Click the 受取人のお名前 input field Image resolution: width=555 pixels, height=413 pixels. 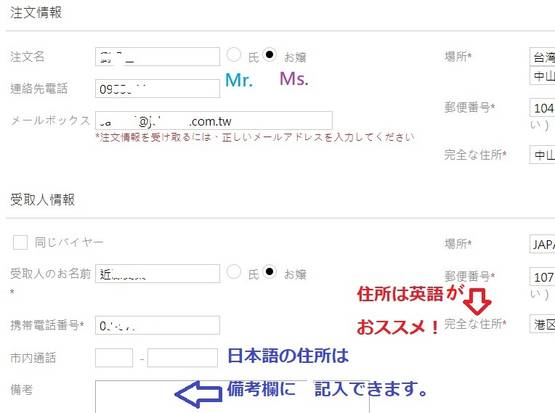pos(158,274)
